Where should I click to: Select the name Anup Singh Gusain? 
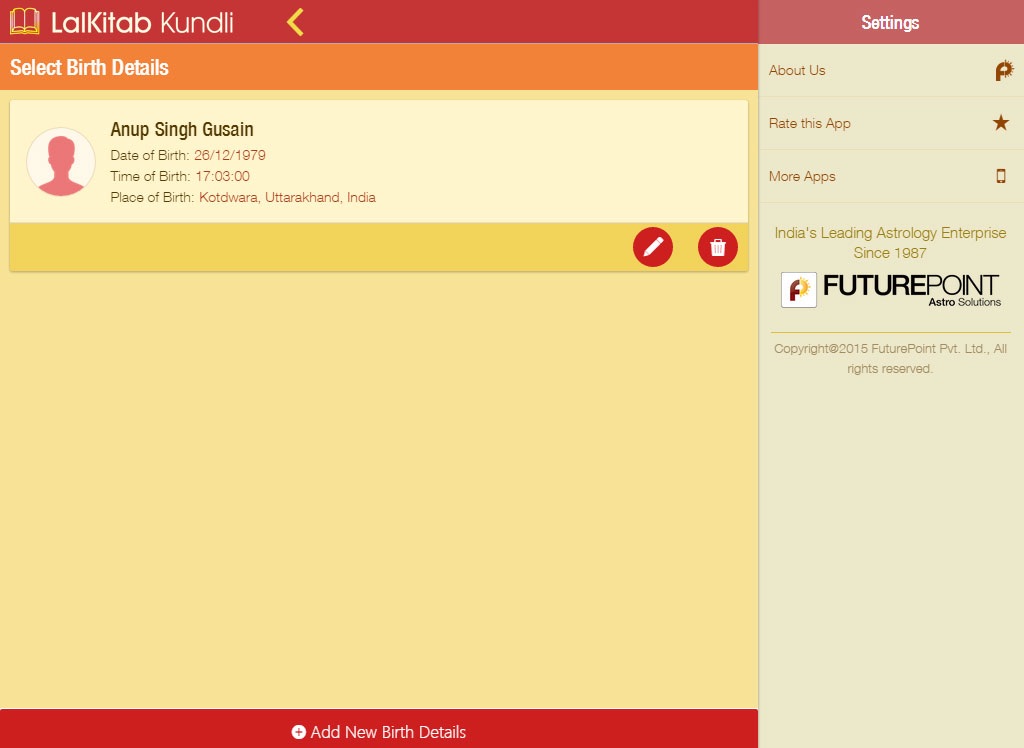pyautogui.click(x=182, y=129)
